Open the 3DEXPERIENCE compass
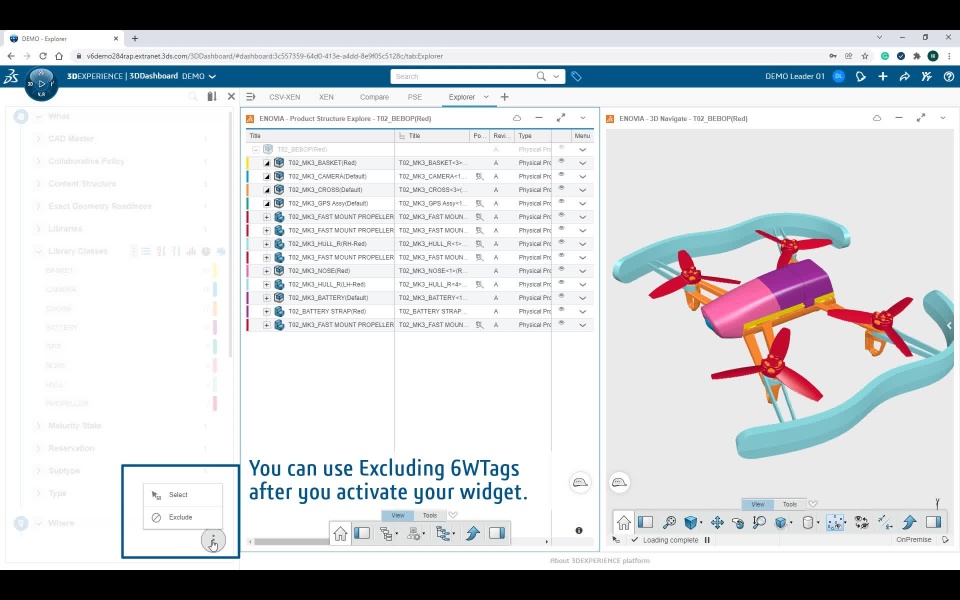Image resolution: width=960 pixels, height=600 pixels. coord(41,83)
